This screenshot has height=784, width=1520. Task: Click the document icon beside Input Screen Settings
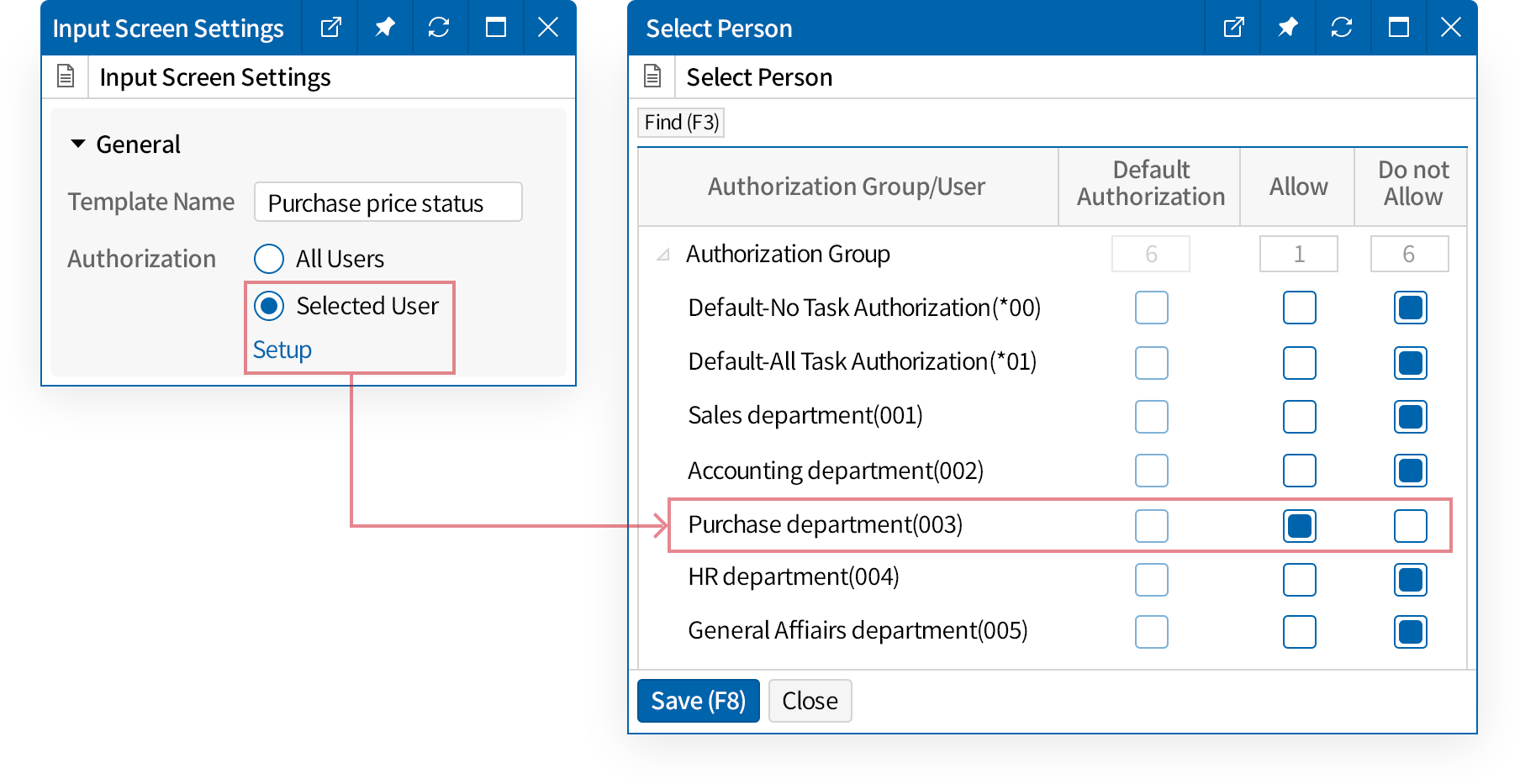[x=66, y=76]
